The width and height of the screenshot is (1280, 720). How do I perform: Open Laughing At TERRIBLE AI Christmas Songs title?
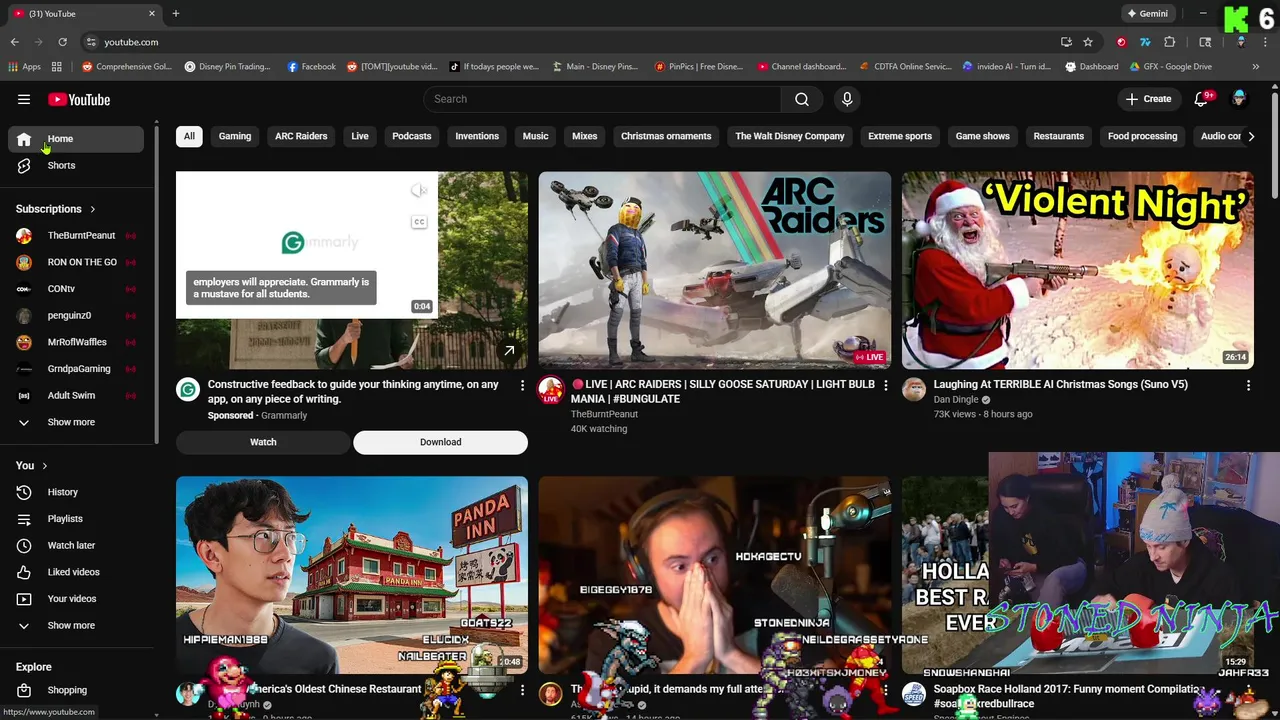(x=1060, y=384)
